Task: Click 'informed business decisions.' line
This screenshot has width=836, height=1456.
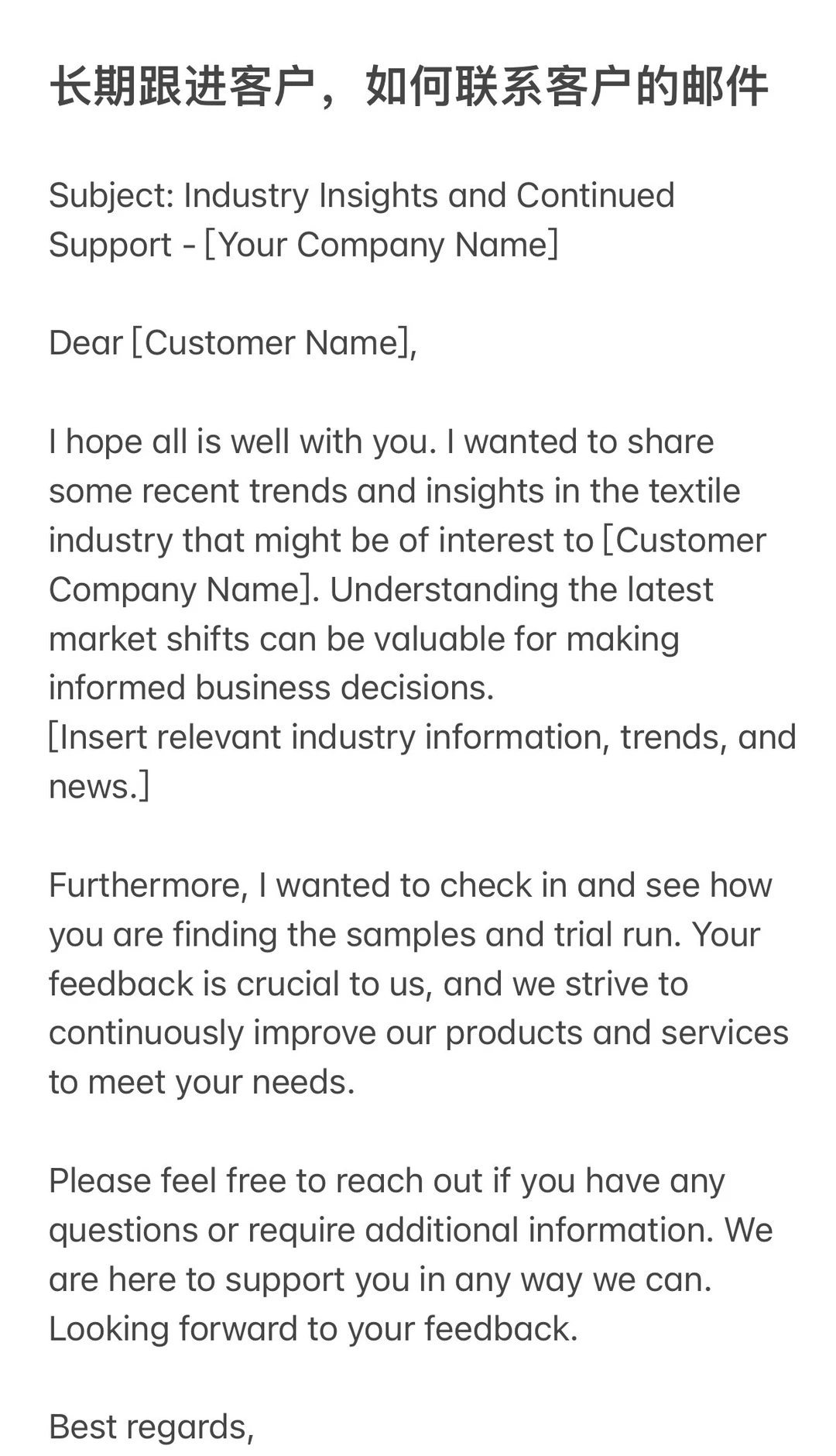Action: (272, 688)
